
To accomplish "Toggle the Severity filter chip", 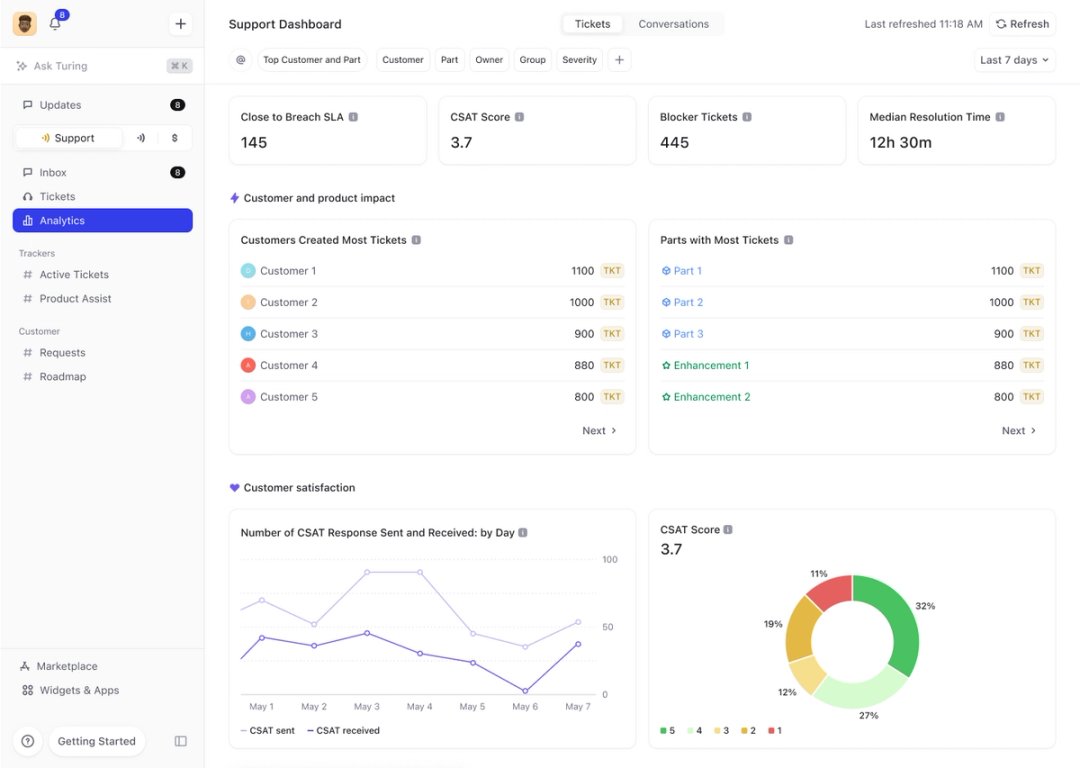I will tap(579, 60).
